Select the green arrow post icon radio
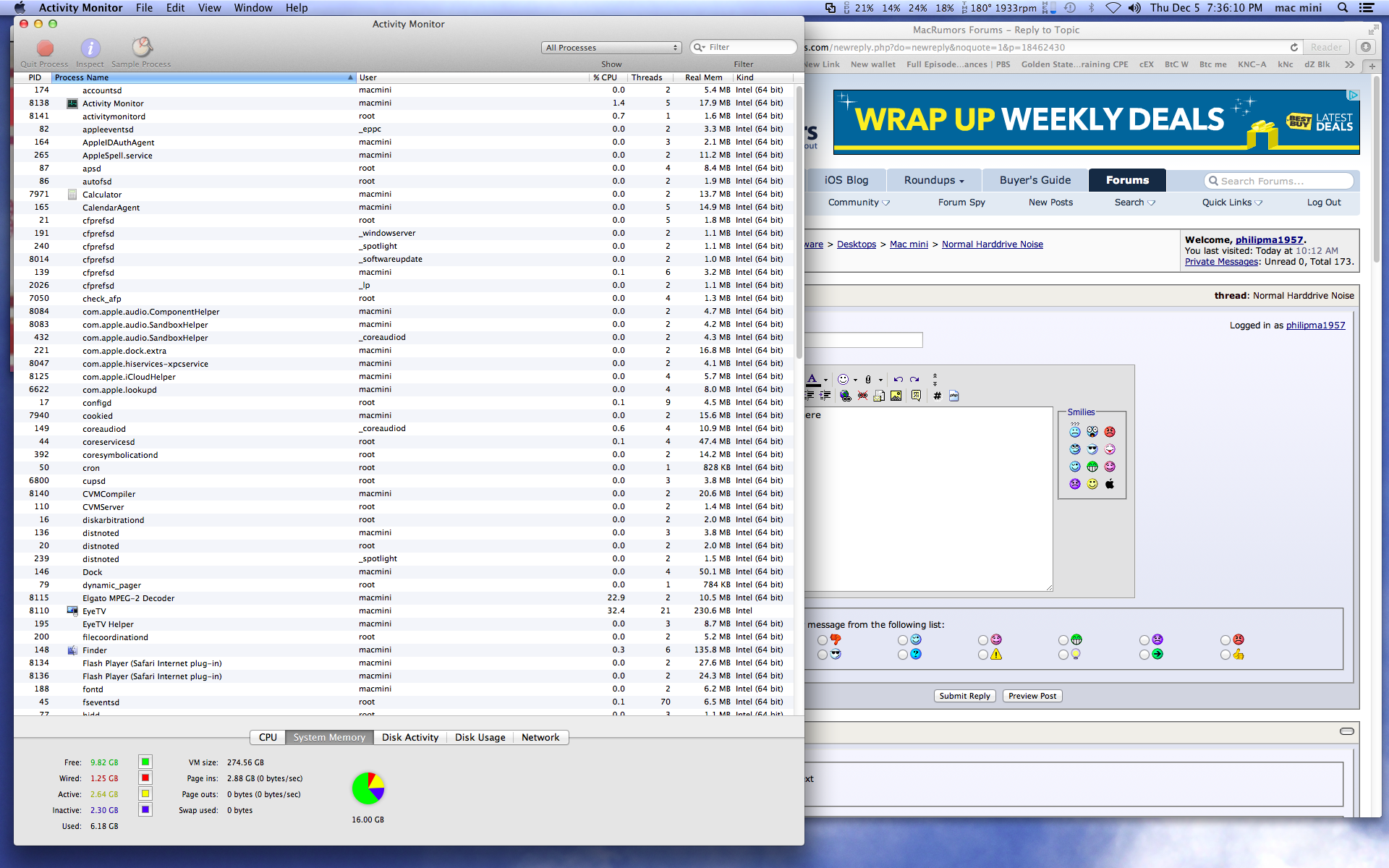Image resolution: width=1389 pixels, height=868 pixels. (1144, 655)
